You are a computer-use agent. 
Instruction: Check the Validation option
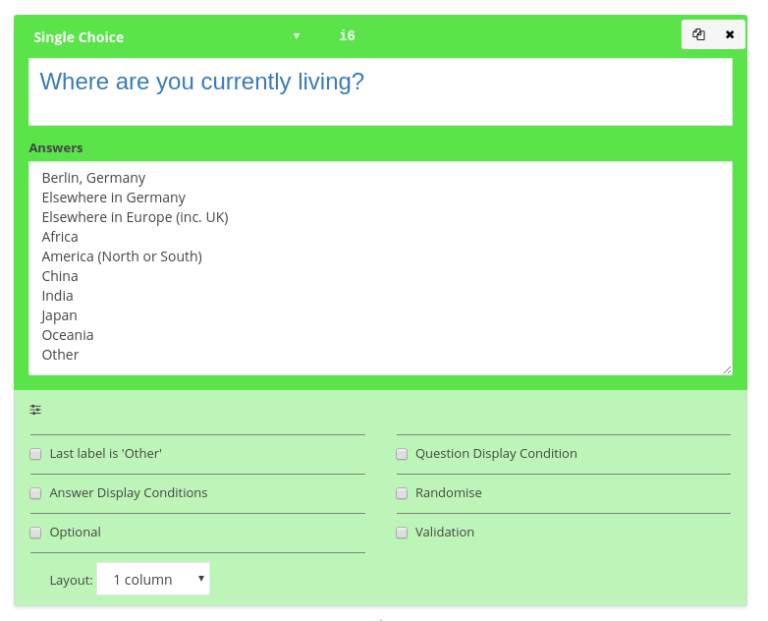pos(402,533)
